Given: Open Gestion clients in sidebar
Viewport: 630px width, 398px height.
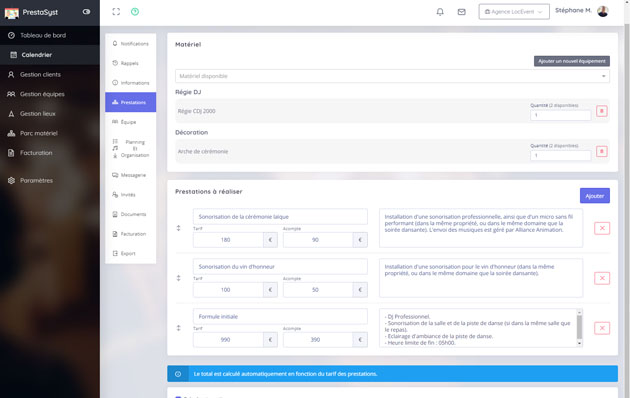Looking at the screenshot, I should tap(50, 75).
